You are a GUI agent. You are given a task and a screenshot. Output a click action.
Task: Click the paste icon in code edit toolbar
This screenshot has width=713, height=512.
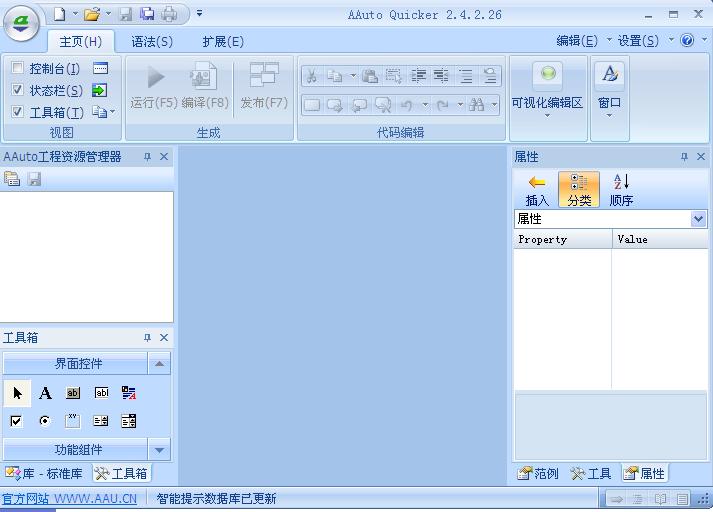tap(370, 76)
